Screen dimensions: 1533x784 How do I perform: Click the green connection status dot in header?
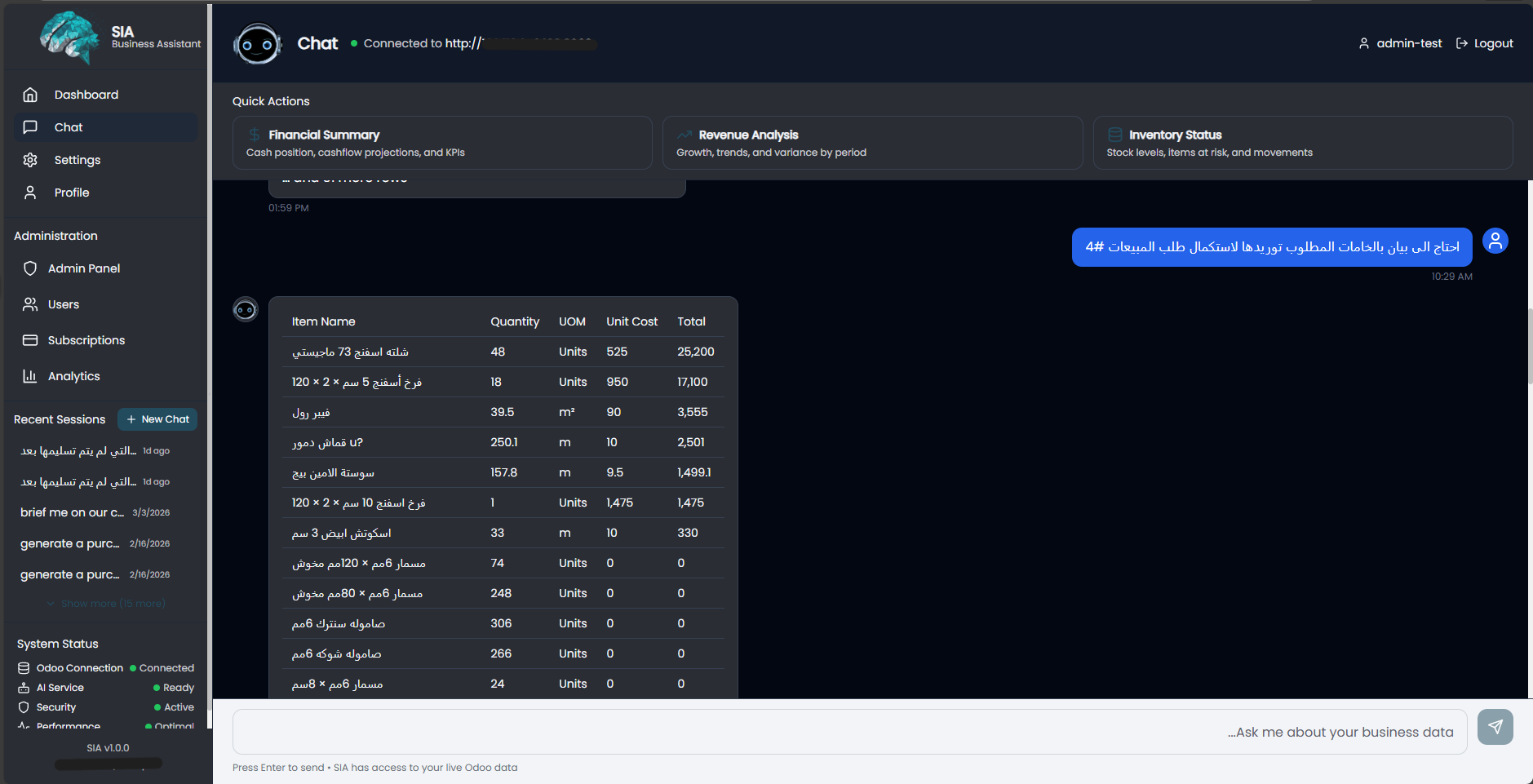(354, 43)
